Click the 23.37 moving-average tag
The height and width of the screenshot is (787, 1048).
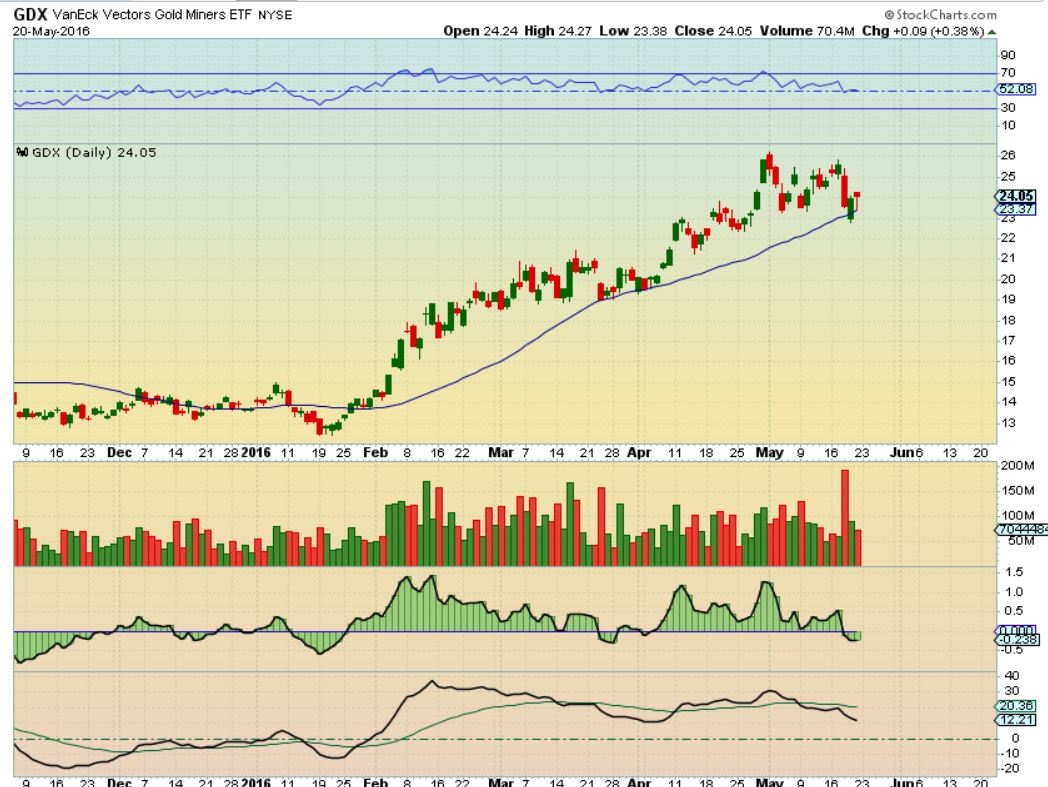pyautogui.click(x=1016, y=209)
